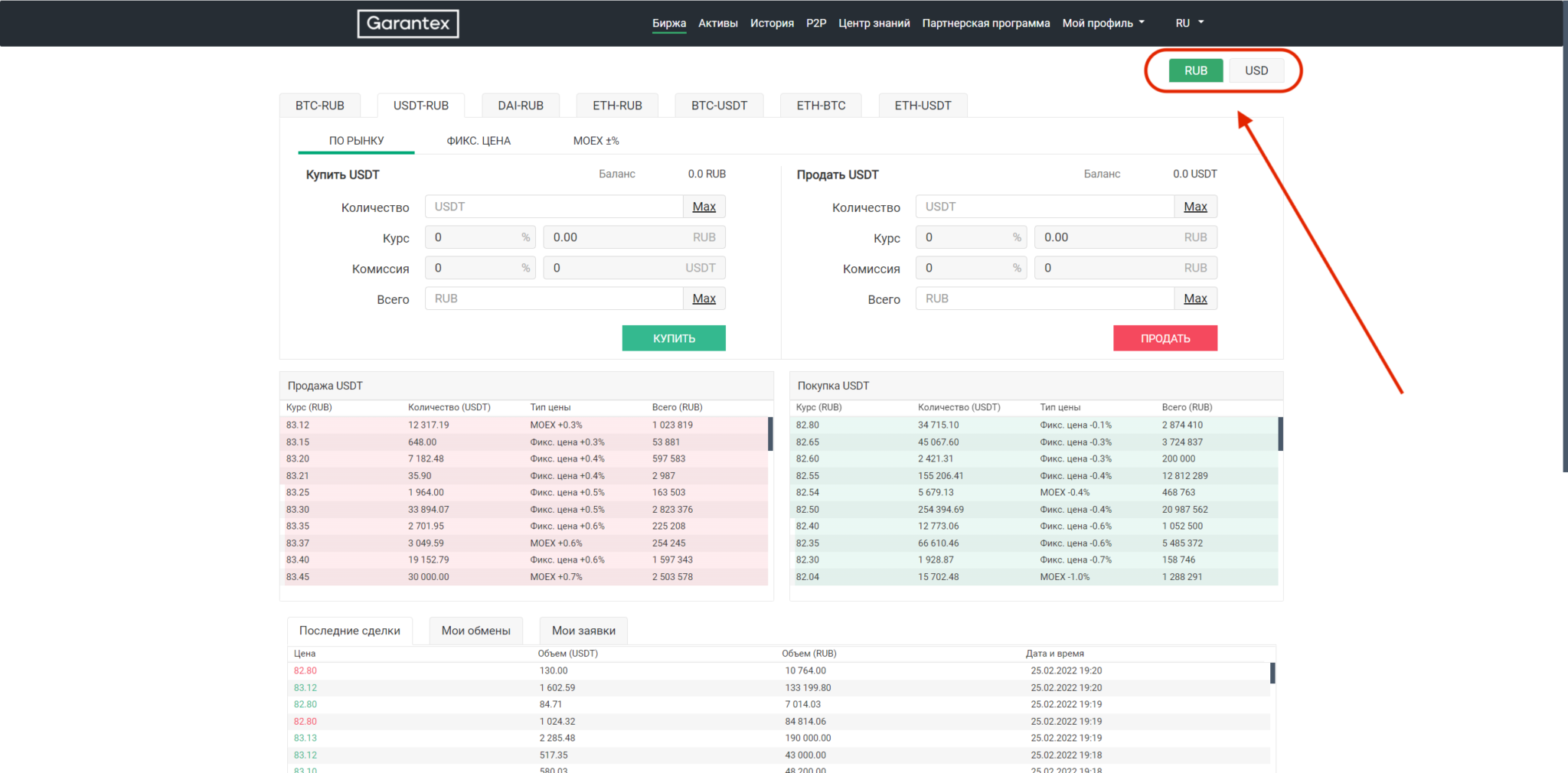Select the BTC-RUB pair tab
The height and width of the screenshot is (773, 1568).
[320, 106]
